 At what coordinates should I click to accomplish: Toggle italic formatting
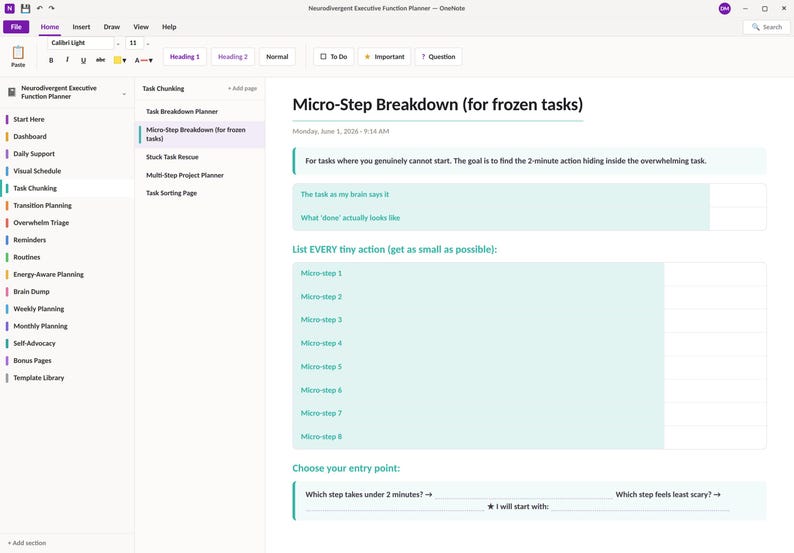(x=67, y=60)
